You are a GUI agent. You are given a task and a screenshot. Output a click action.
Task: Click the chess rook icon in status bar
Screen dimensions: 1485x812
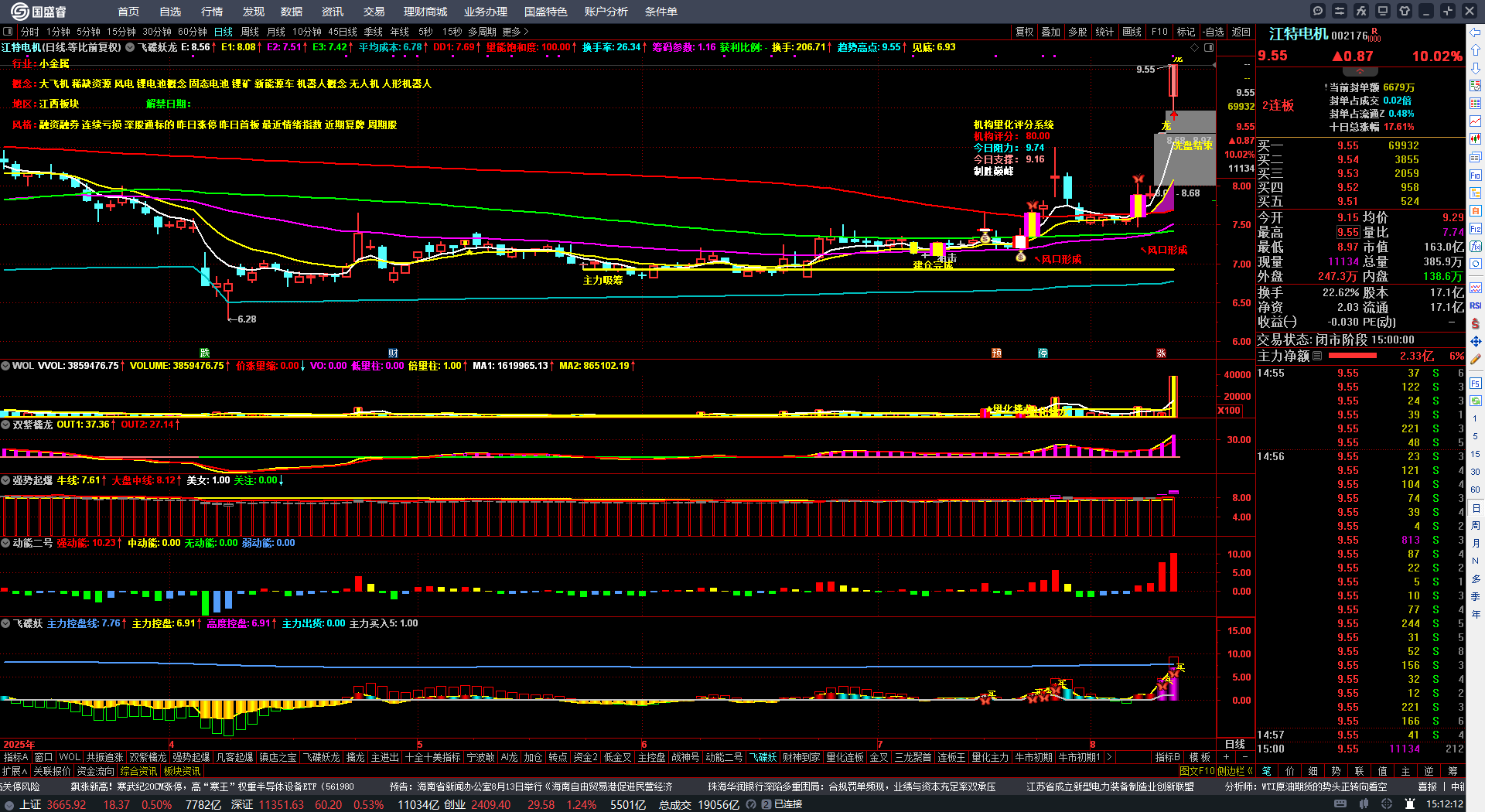coord(1410,804)
